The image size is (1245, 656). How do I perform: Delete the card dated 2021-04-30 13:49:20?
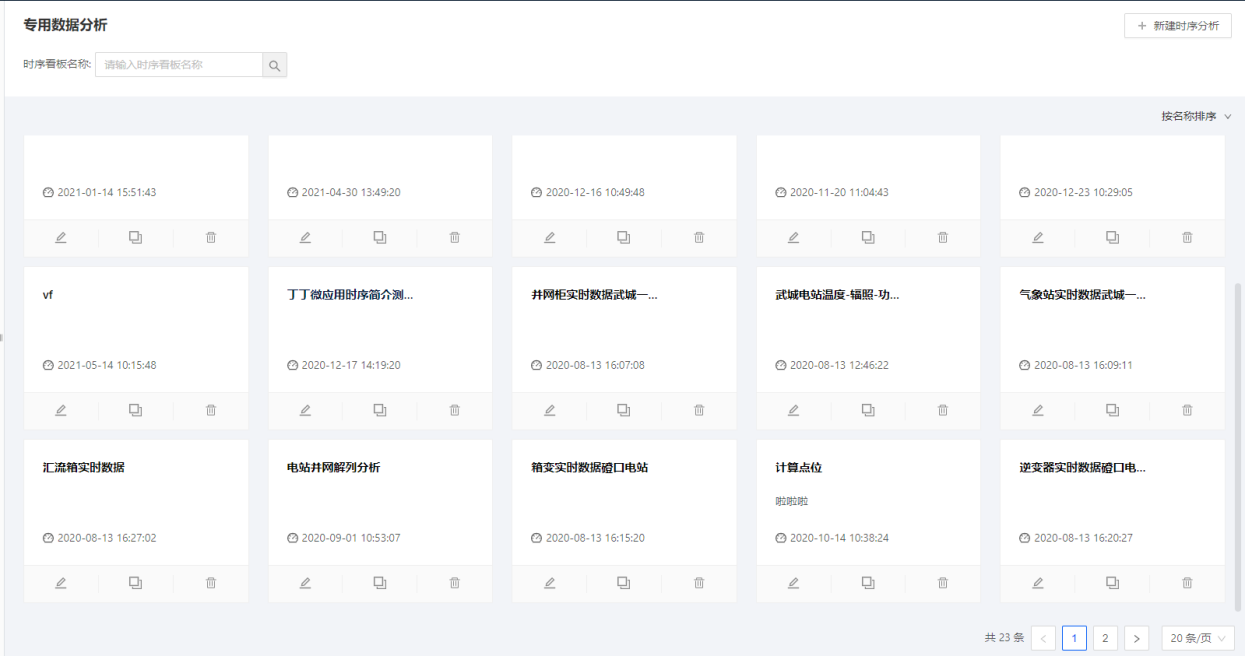pos(455,237)
